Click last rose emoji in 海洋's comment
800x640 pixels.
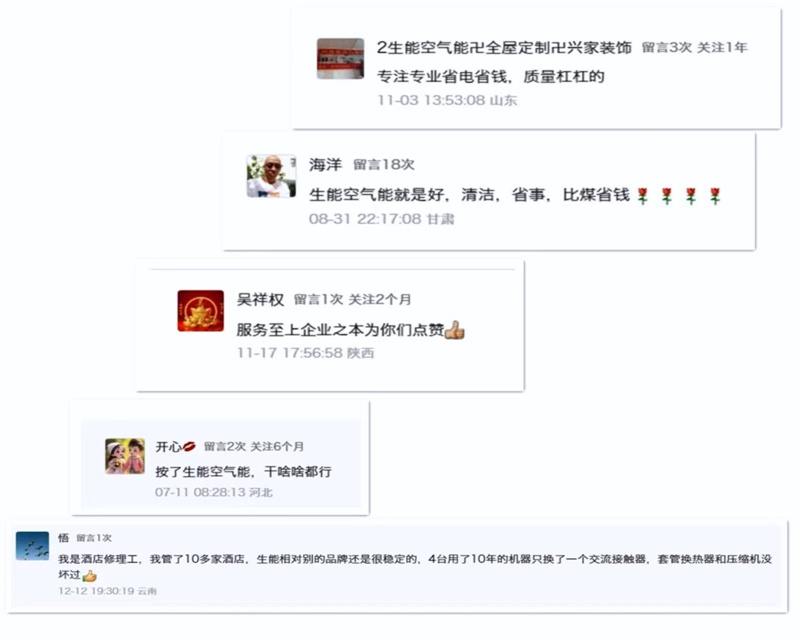[715, 196]
